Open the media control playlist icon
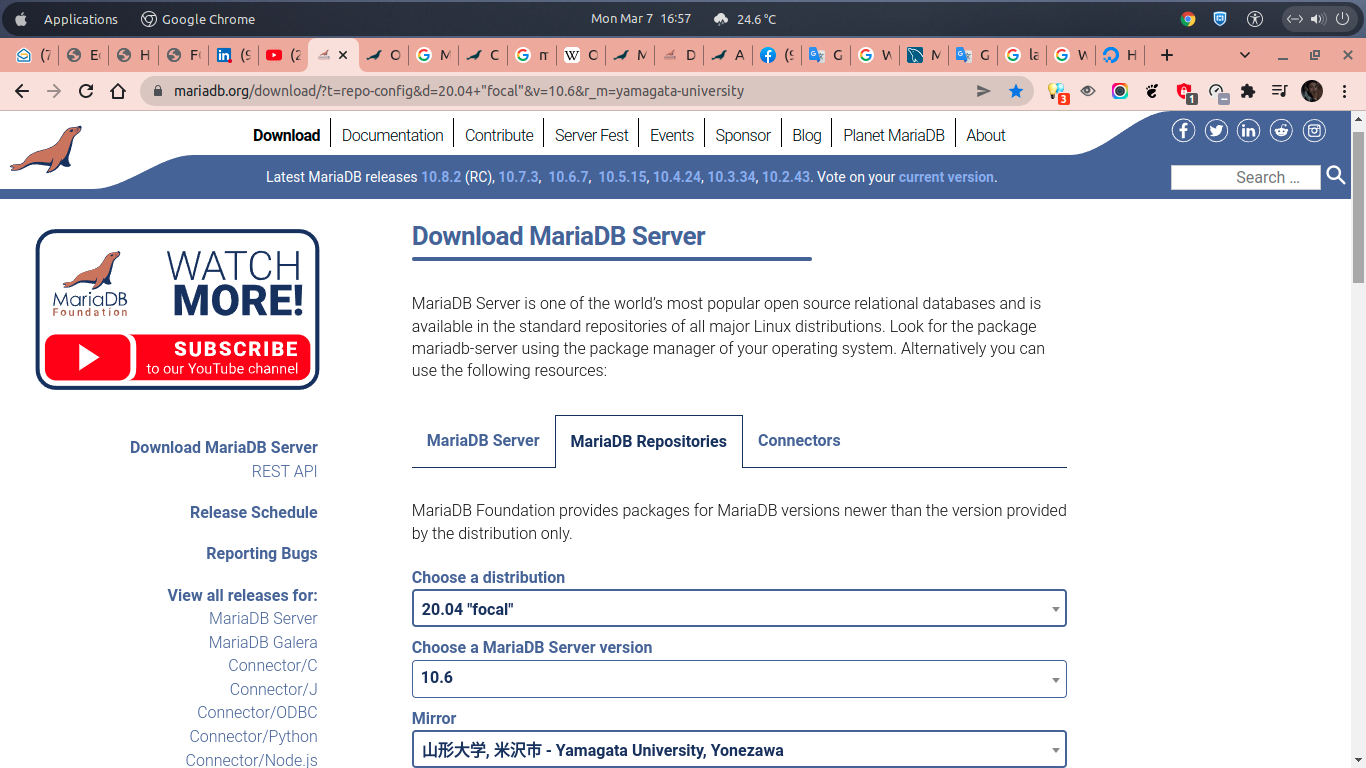The width and height of the screenshot is (1366, 768). point(1280,91)
